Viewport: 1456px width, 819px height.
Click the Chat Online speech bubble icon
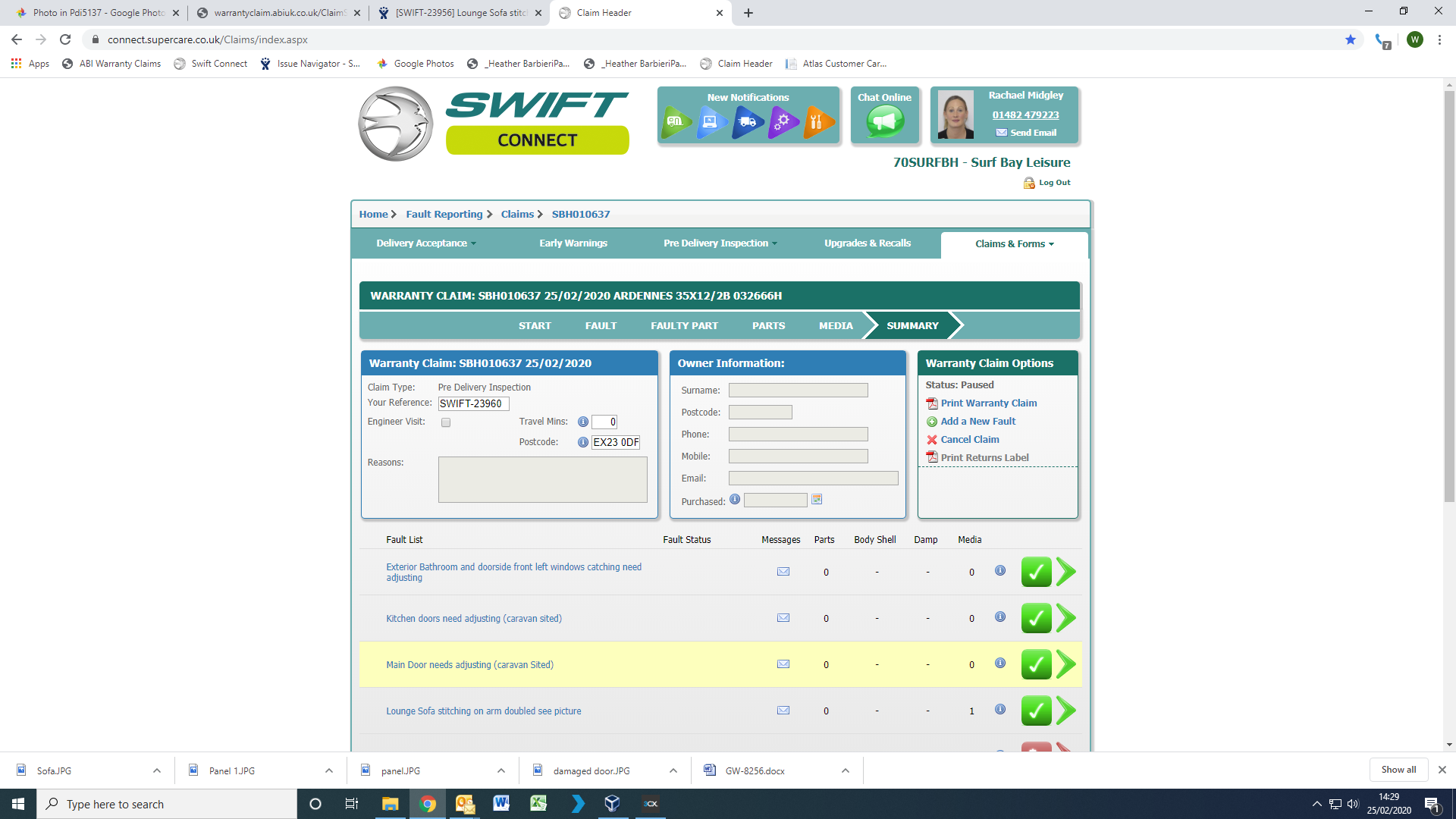pos(884,121)
